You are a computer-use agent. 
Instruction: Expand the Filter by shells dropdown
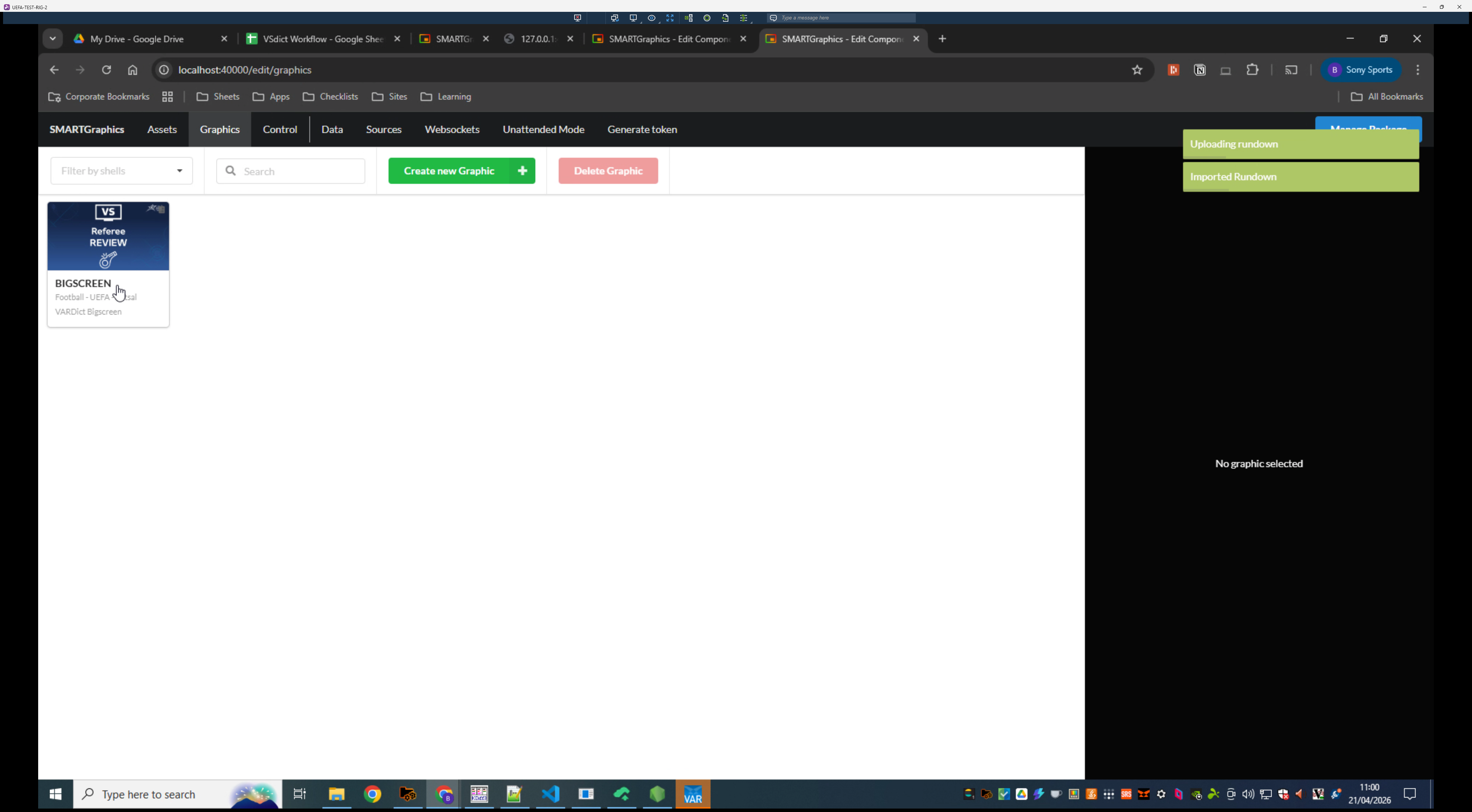pyautogui.click(x=122, y=171)
